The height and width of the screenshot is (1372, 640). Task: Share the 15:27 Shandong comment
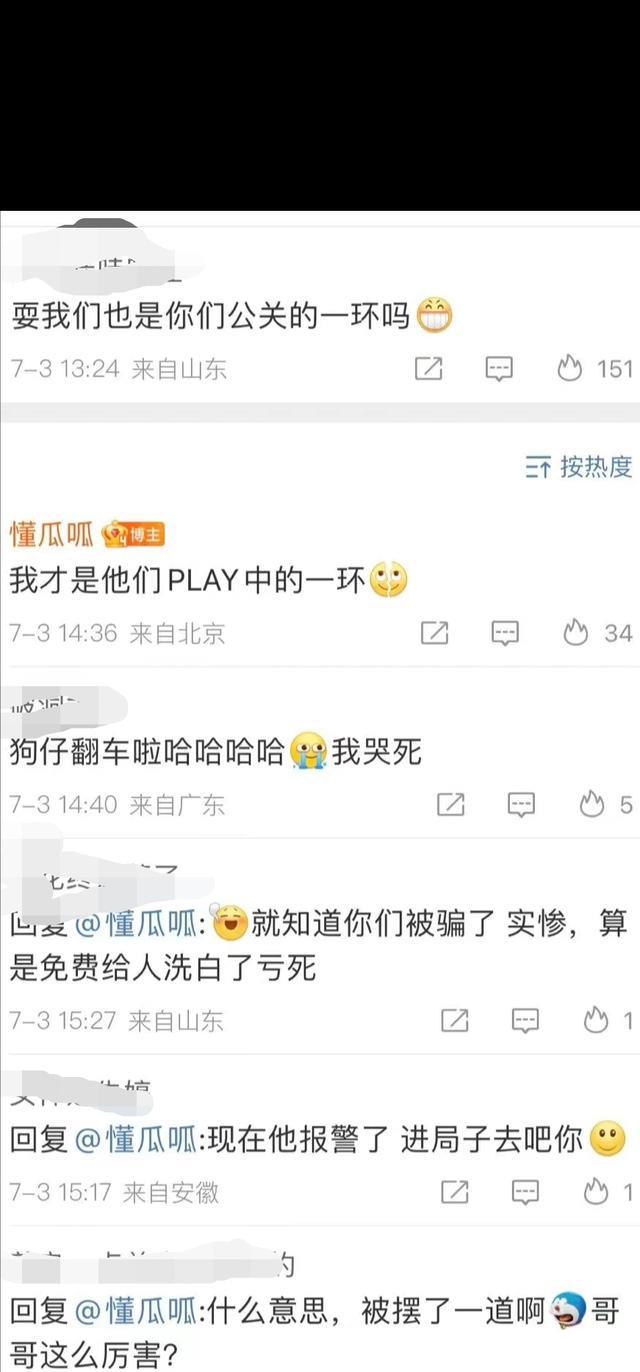[456, 1020]
